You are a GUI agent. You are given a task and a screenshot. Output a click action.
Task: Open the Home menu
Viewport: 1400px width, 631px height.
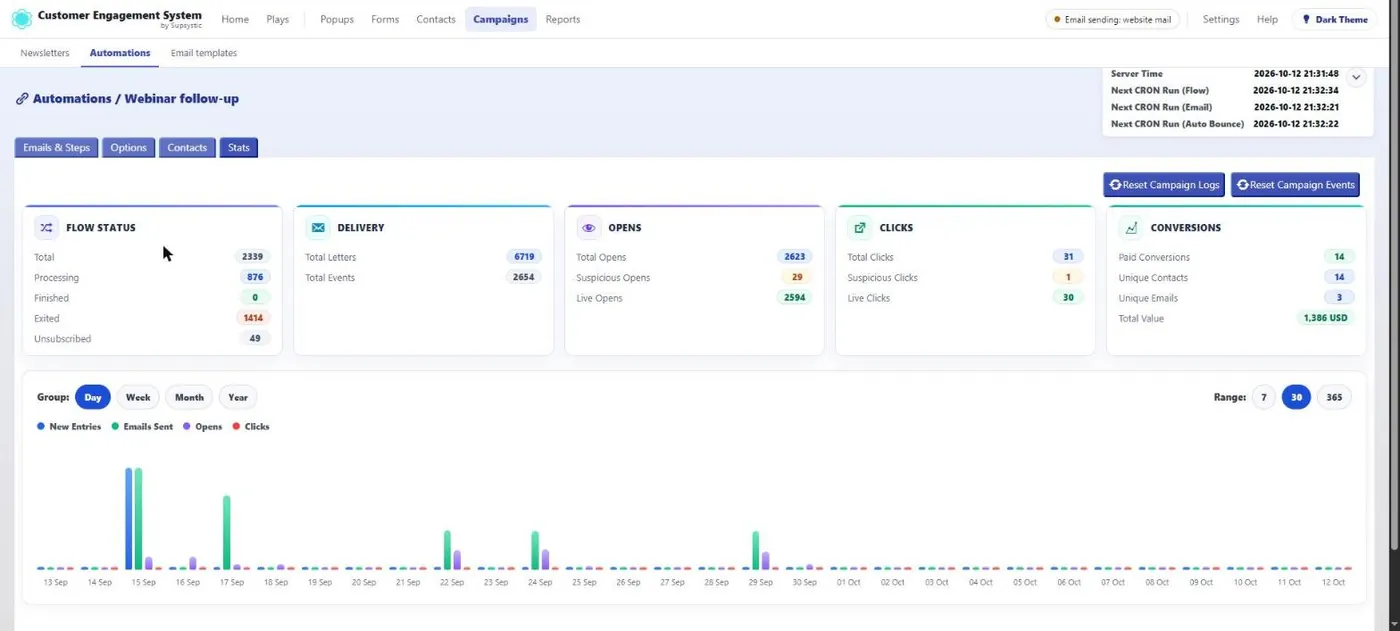[235, 19]
